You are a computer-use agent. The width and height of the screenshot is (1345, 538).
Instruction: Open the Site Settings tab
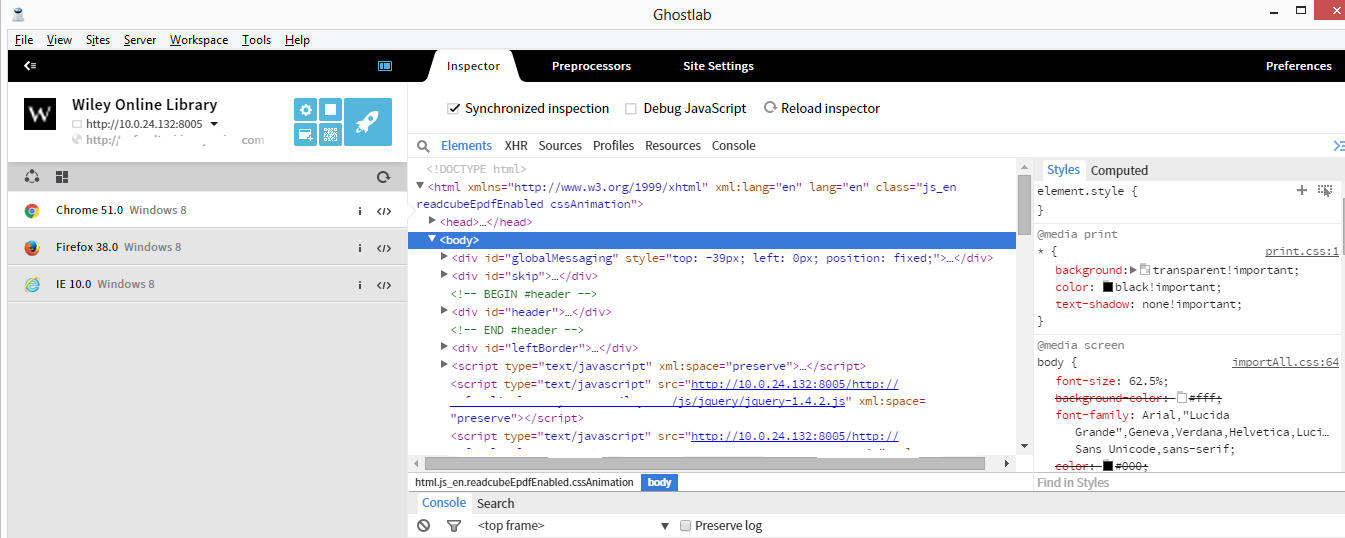point(718,66)
